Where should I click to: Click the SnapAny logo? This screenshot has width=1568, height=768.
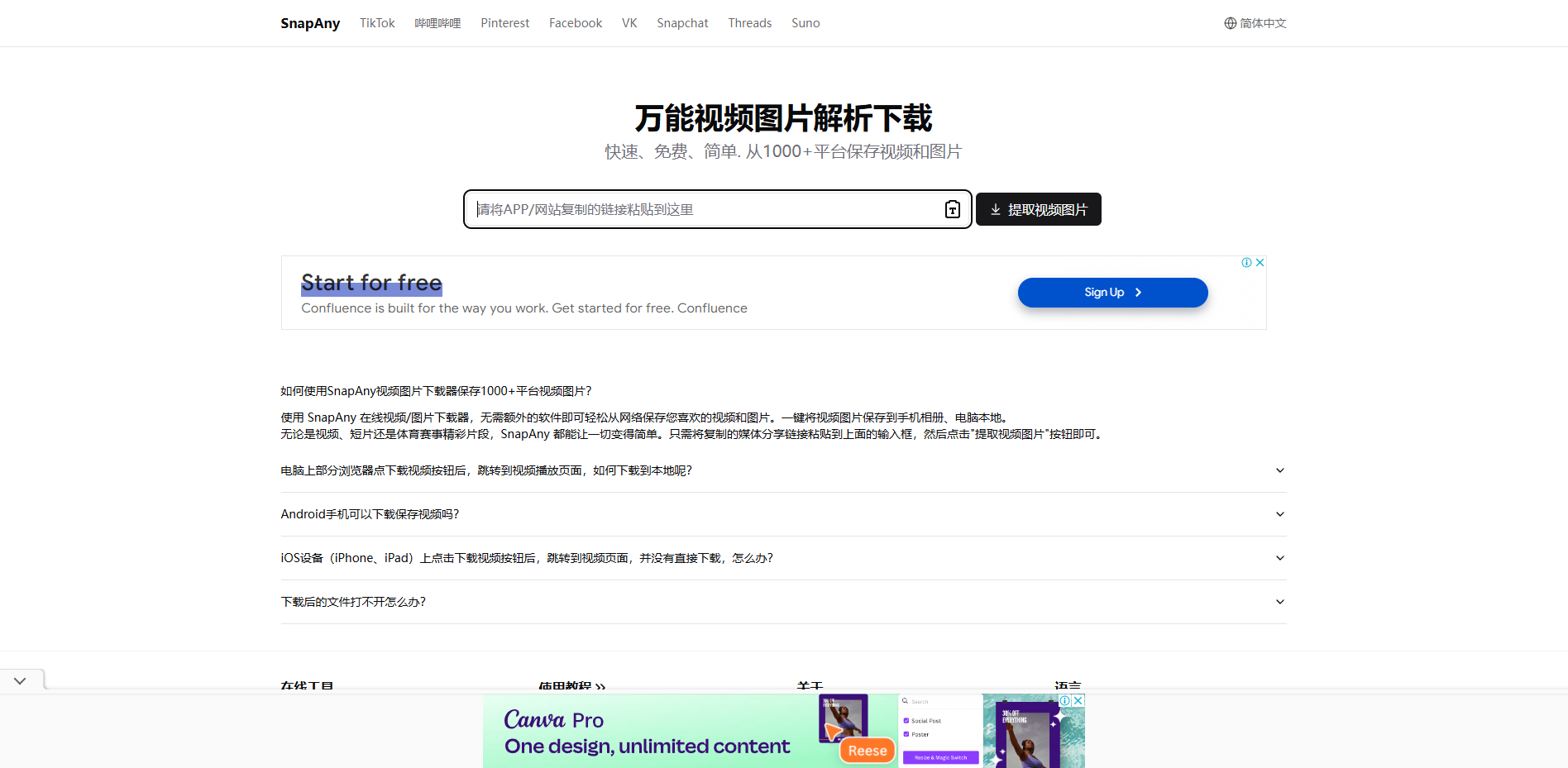point(310,23)
